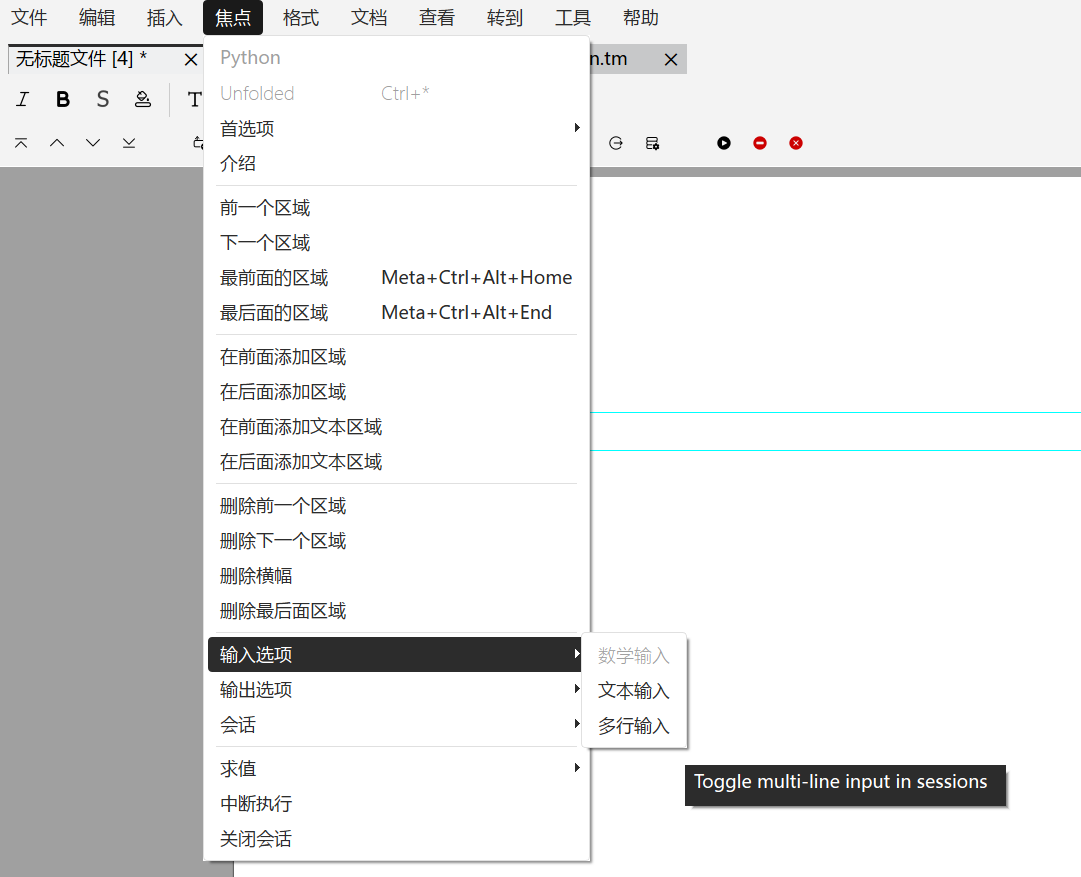Jump to first region double-up arrow icon
This screenshot has height=877, width=1081.
pyautogui.click(x=21, y=143)
